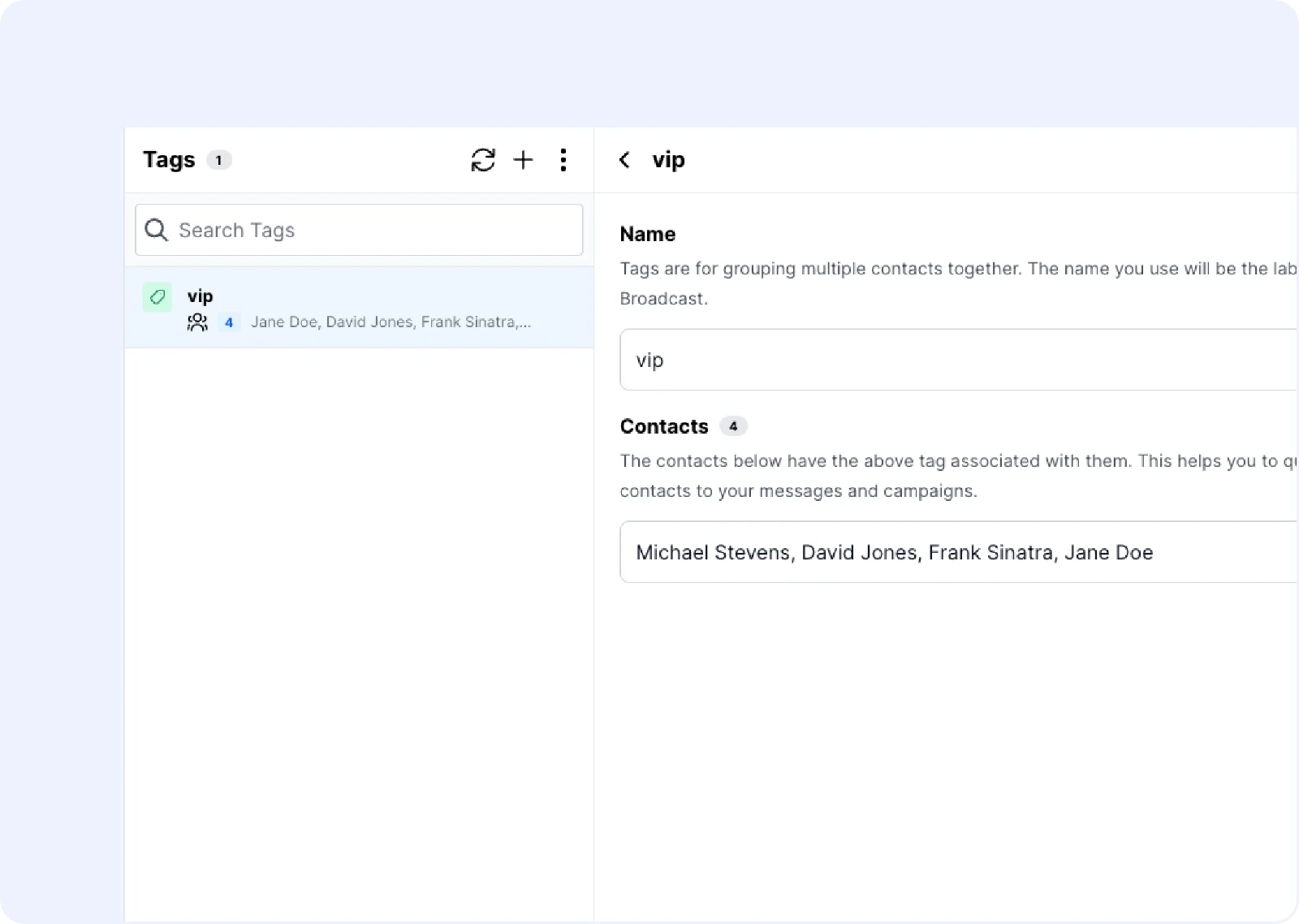Screen dimensions: 1299x924
Task: Click the search magnifier icon
Action: pyautogui.click(x=156, y=230)
